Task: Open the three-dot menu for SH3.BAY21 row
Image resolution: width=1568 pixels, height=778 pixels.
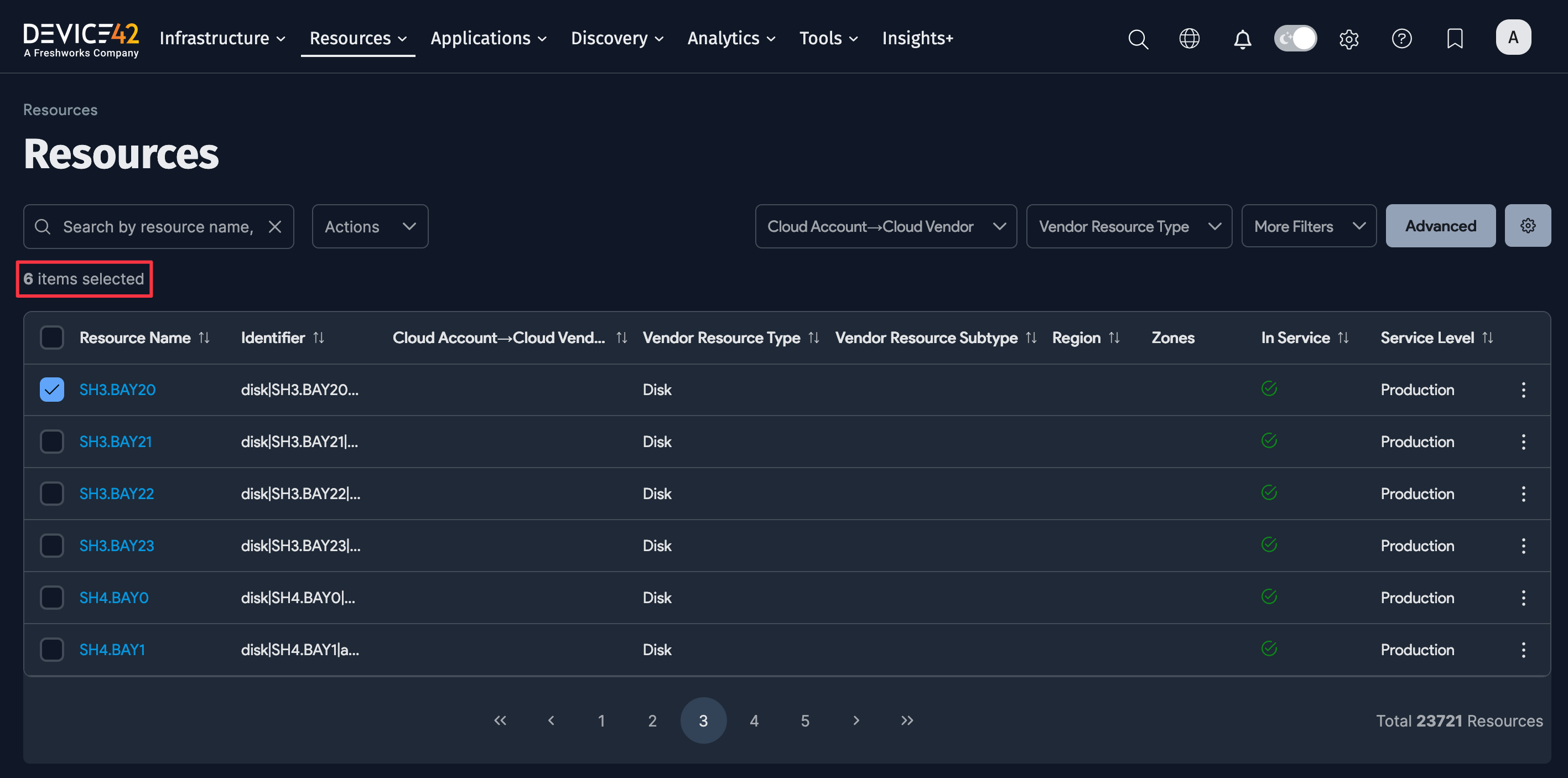Action: click(1524, 442)
